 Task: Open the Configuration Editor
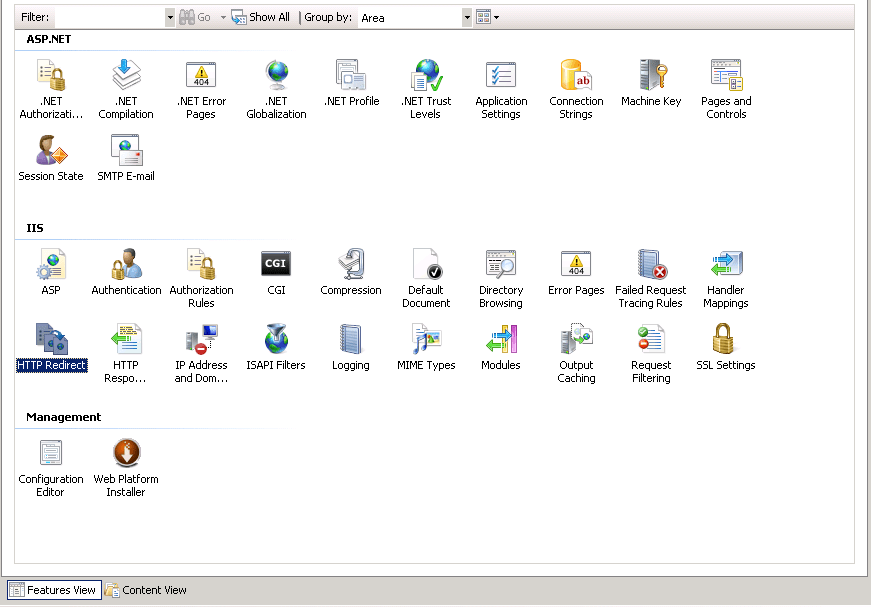pos(50,455)
